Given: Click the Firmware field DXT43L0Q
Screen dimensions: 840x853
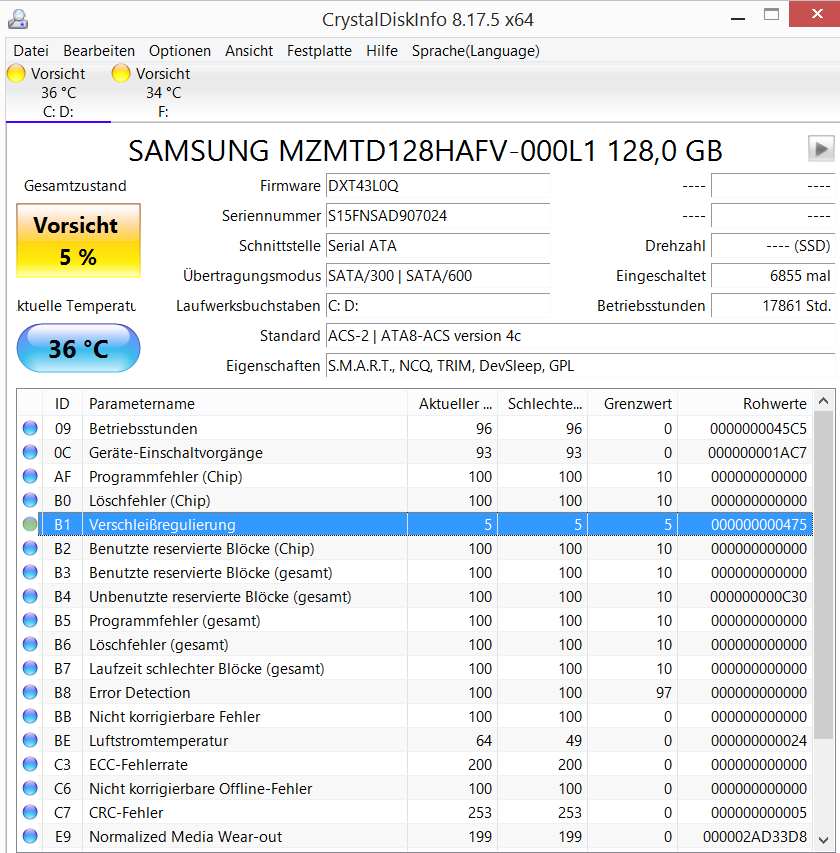Looking at the screenshot, I should click(x=438, y=186).
